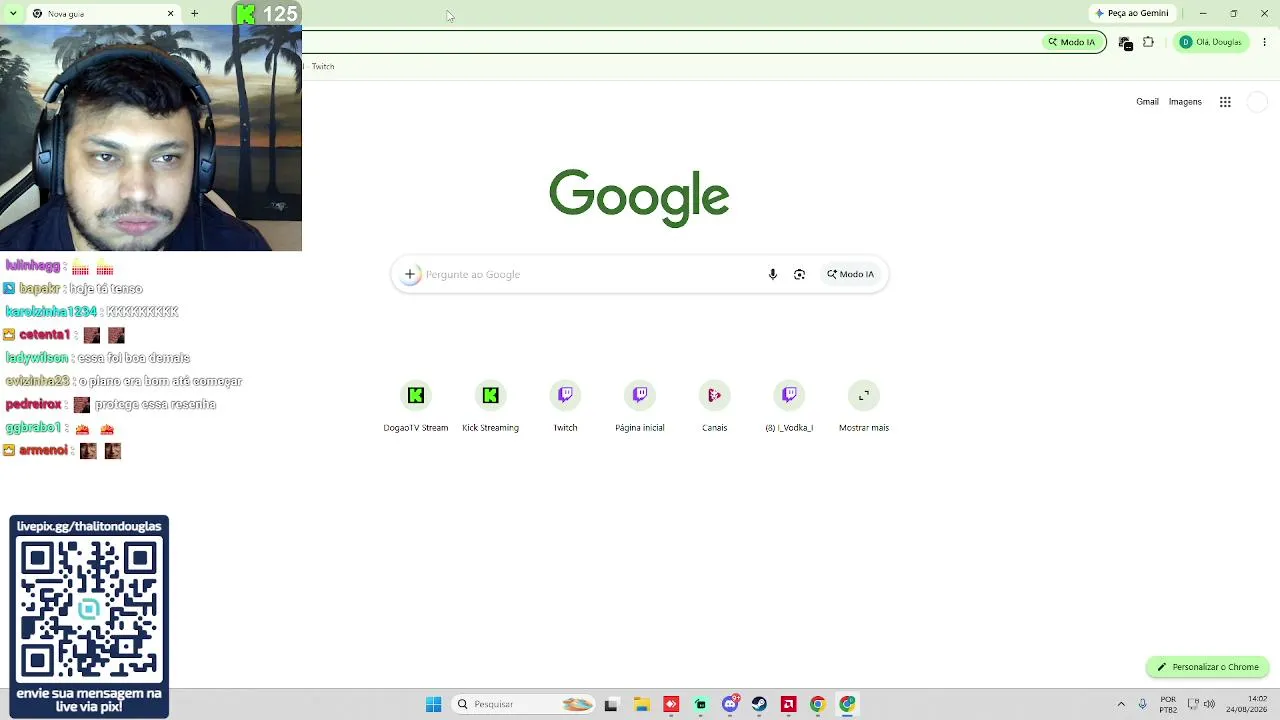The width and height of the screenshot is (1280, 720).
Task: Open the AMD software taskbar icon
Action: [x=788, y=704]
